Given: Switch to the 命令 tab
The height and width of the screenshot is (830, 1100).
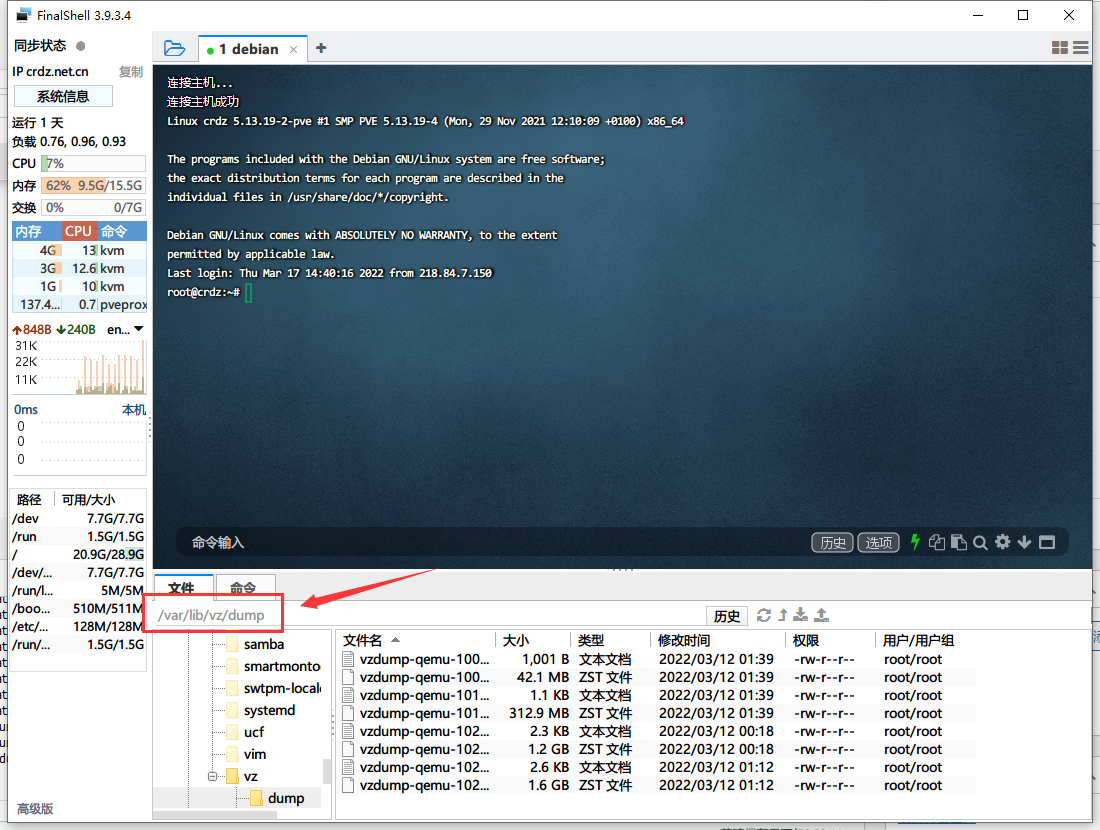Looking at the screenshot, I should click(x=243, y=589).
